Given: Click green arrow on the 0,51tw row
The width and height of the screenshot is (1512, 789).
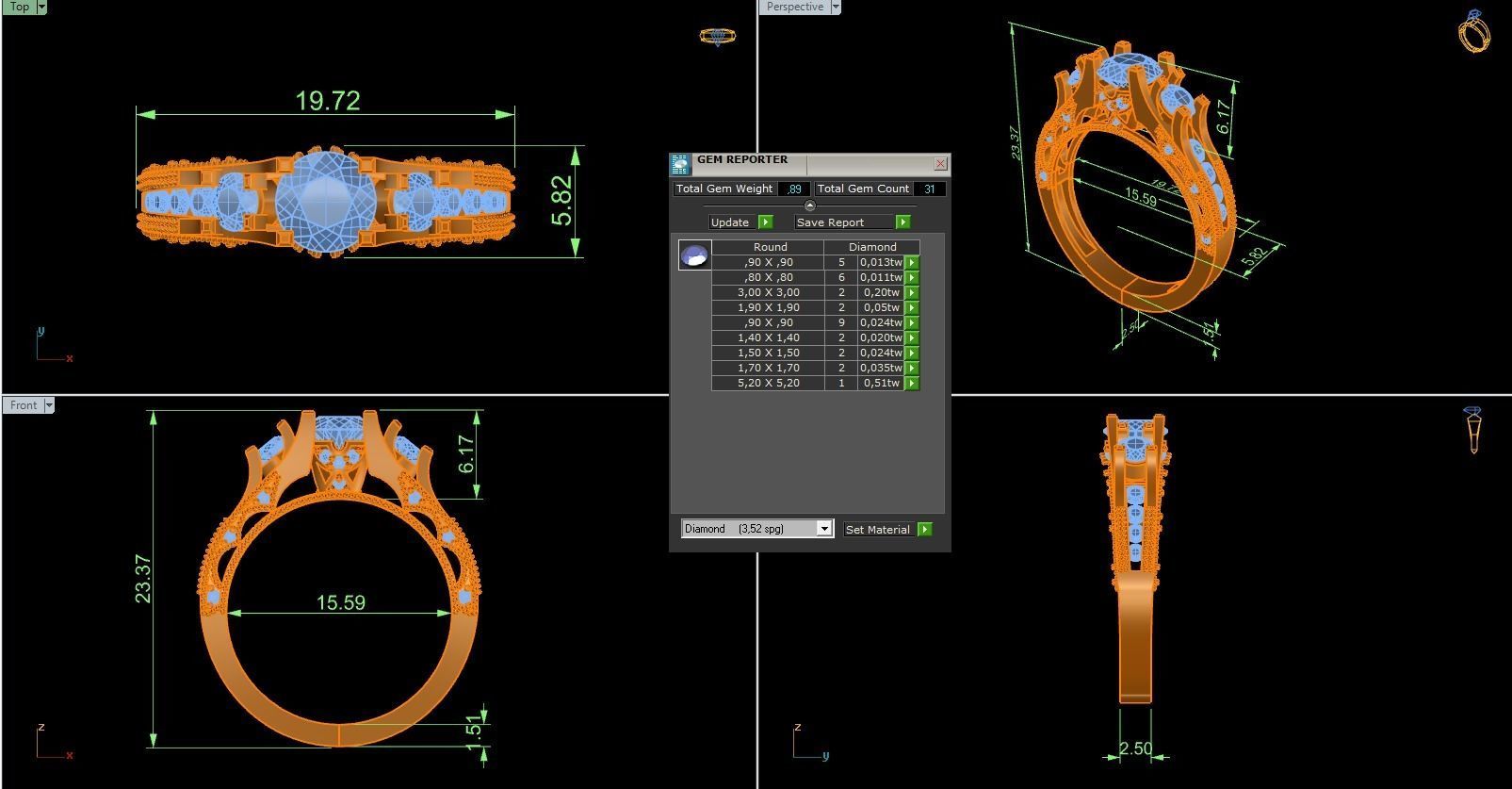Looking at the screenshot, I should point(912,384).
